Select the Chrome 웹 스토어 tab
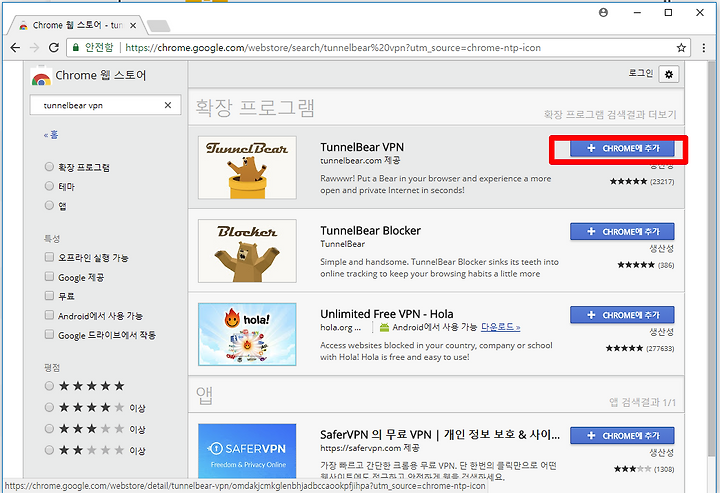Screen dimensions: 720x493 point(77,25)
